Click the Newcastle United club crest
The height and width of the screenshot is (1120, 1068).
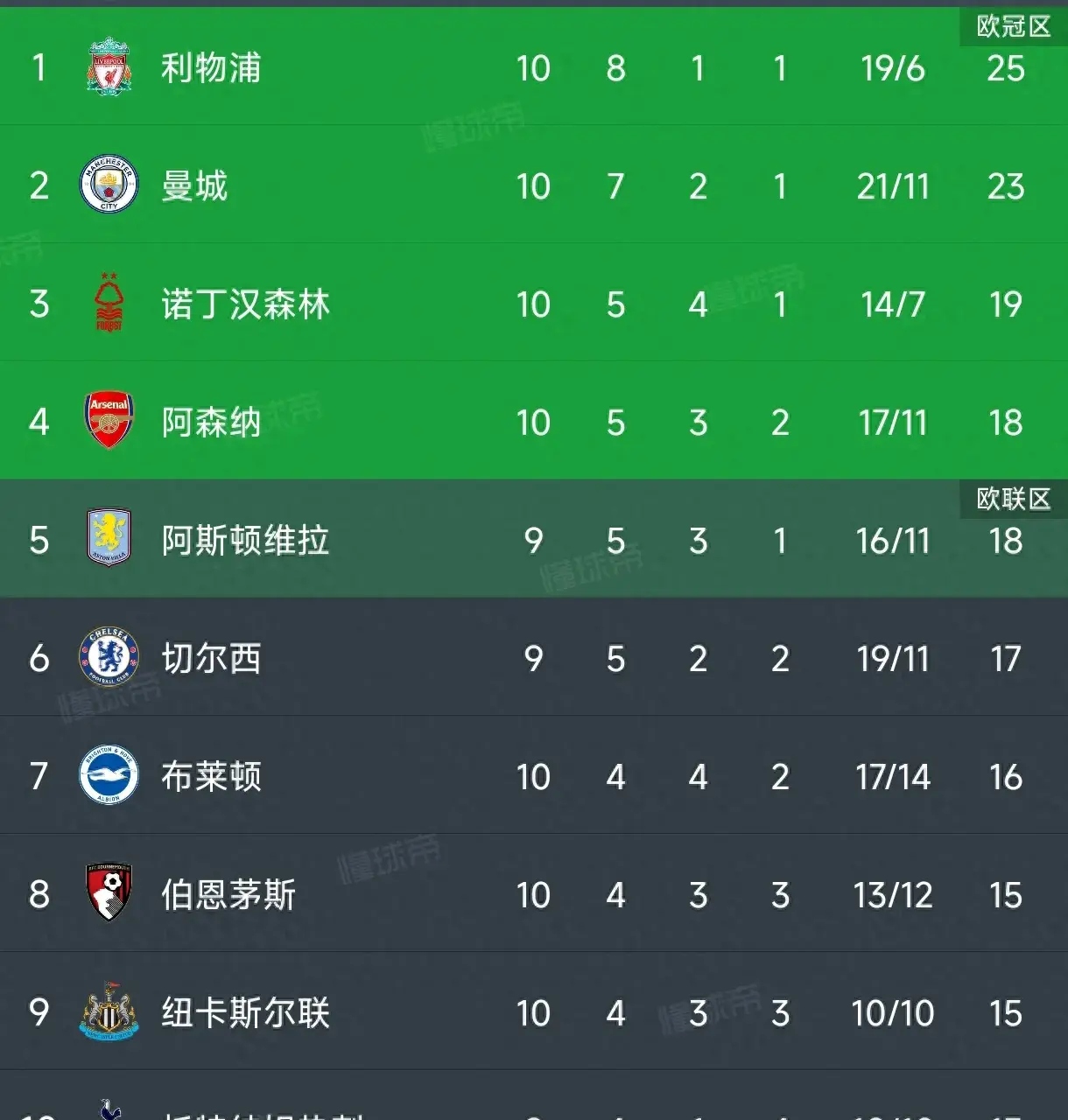[109, 1011]
